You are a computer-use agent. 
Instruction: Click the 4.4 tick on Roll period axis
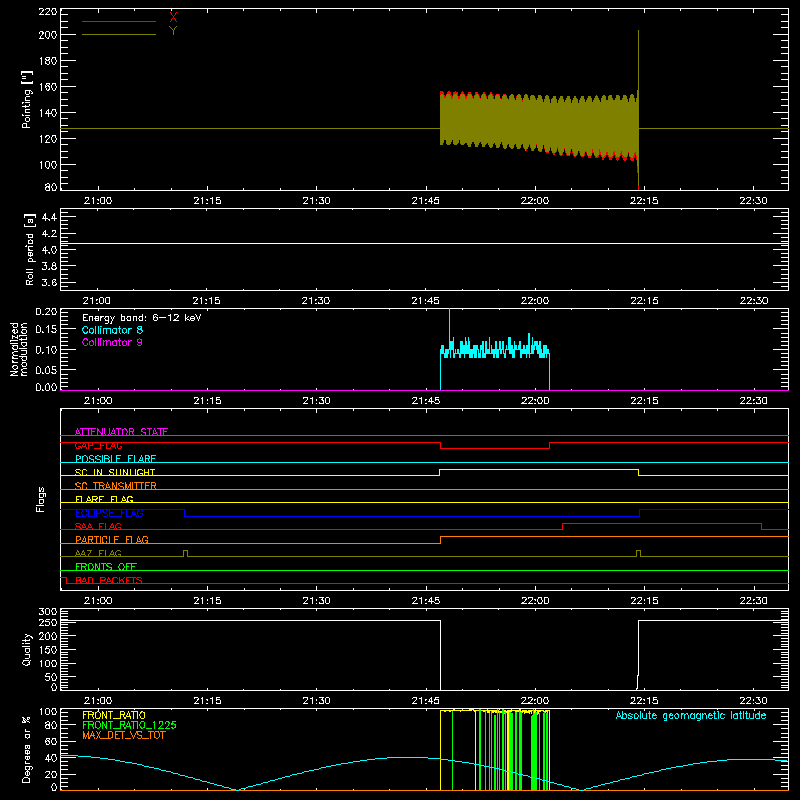pos(49,217)
